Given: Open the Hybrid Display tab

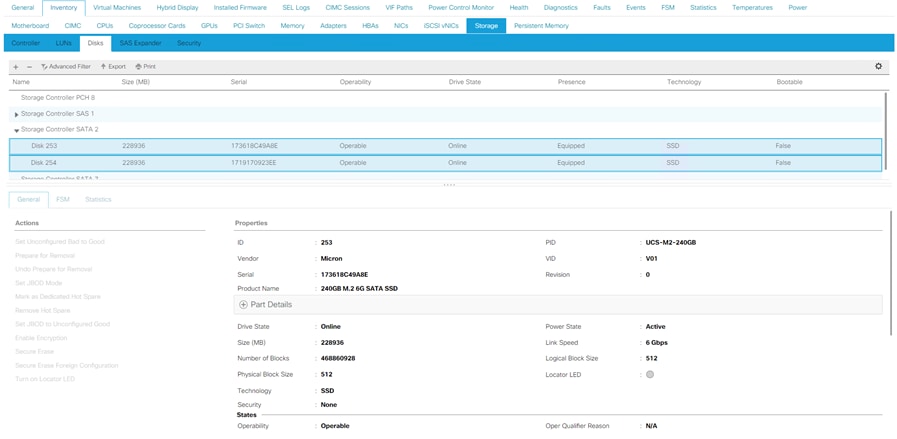Looking at the screenshot, I should coord(177,8).
